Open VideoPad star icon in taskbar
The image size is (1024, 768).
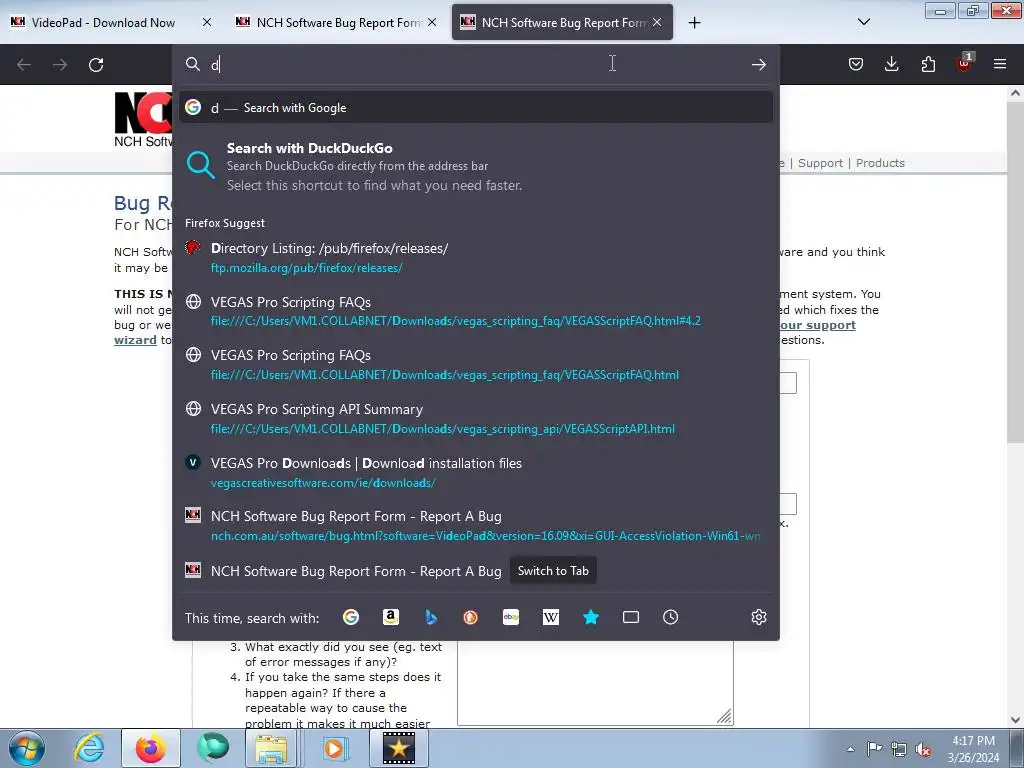coord(399,748)
